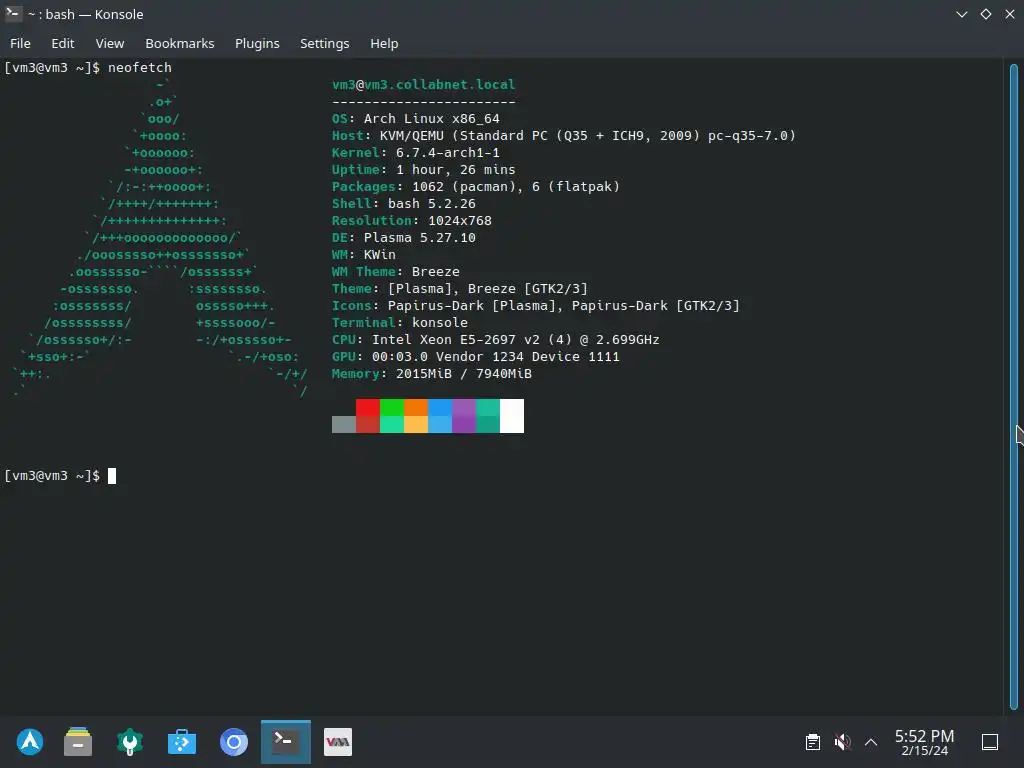The image size is (1024, 768).
Task: Open the Edit menu
Action: 63,43
